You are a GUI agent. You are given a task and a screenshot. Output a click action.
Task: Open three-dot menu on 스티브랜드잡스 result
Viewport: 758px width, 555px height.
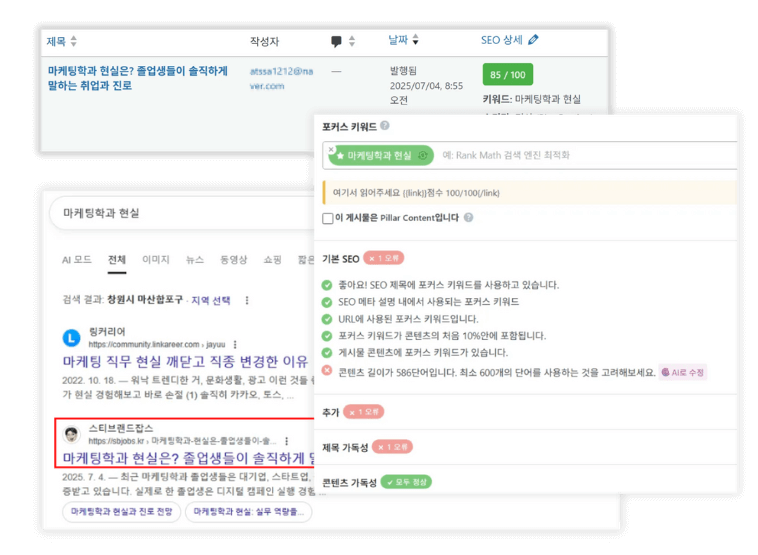(x=287, y=441)
